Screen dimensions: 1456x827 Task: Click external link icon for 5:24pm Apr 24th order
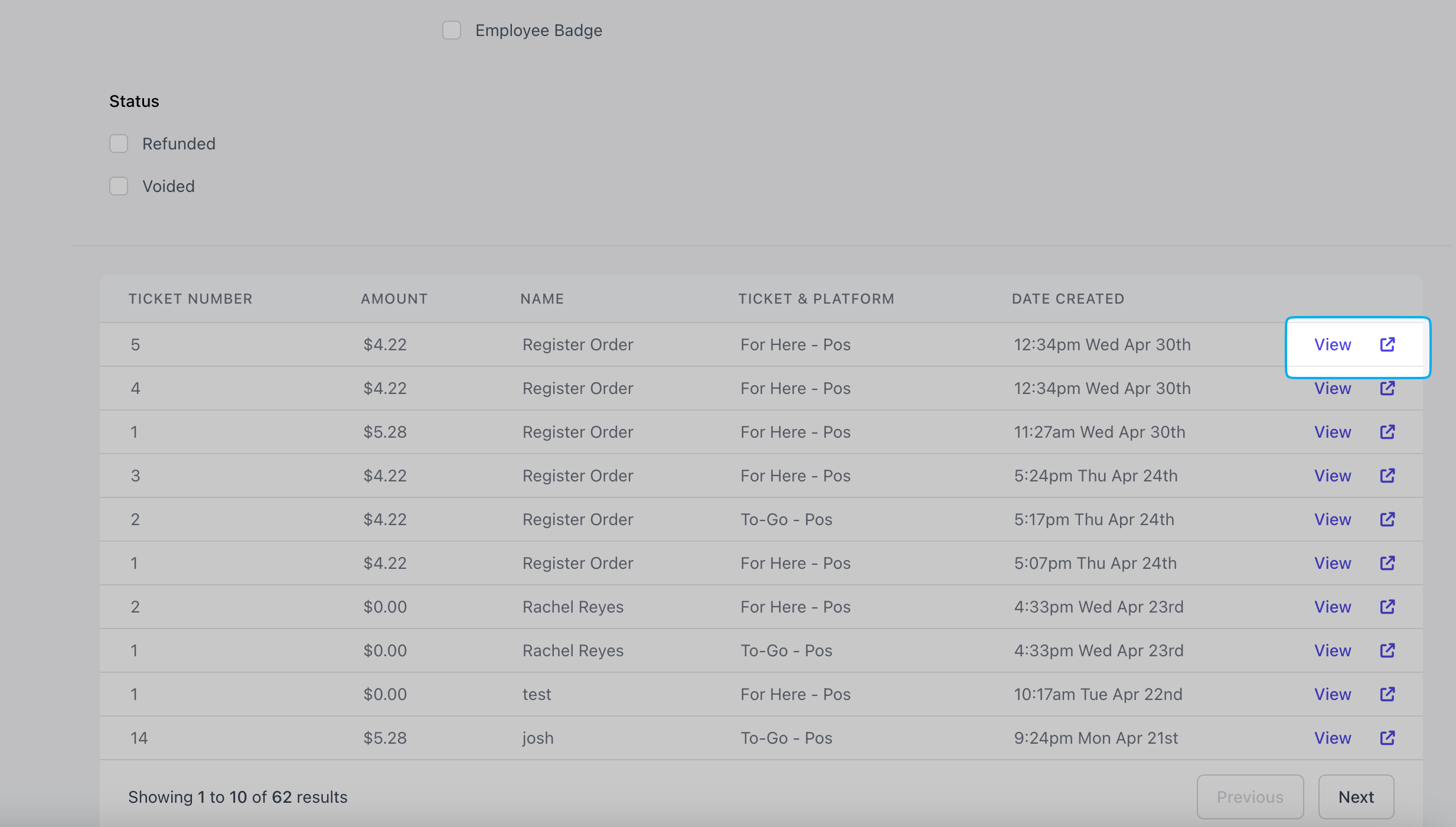[x=1387, y=476]
